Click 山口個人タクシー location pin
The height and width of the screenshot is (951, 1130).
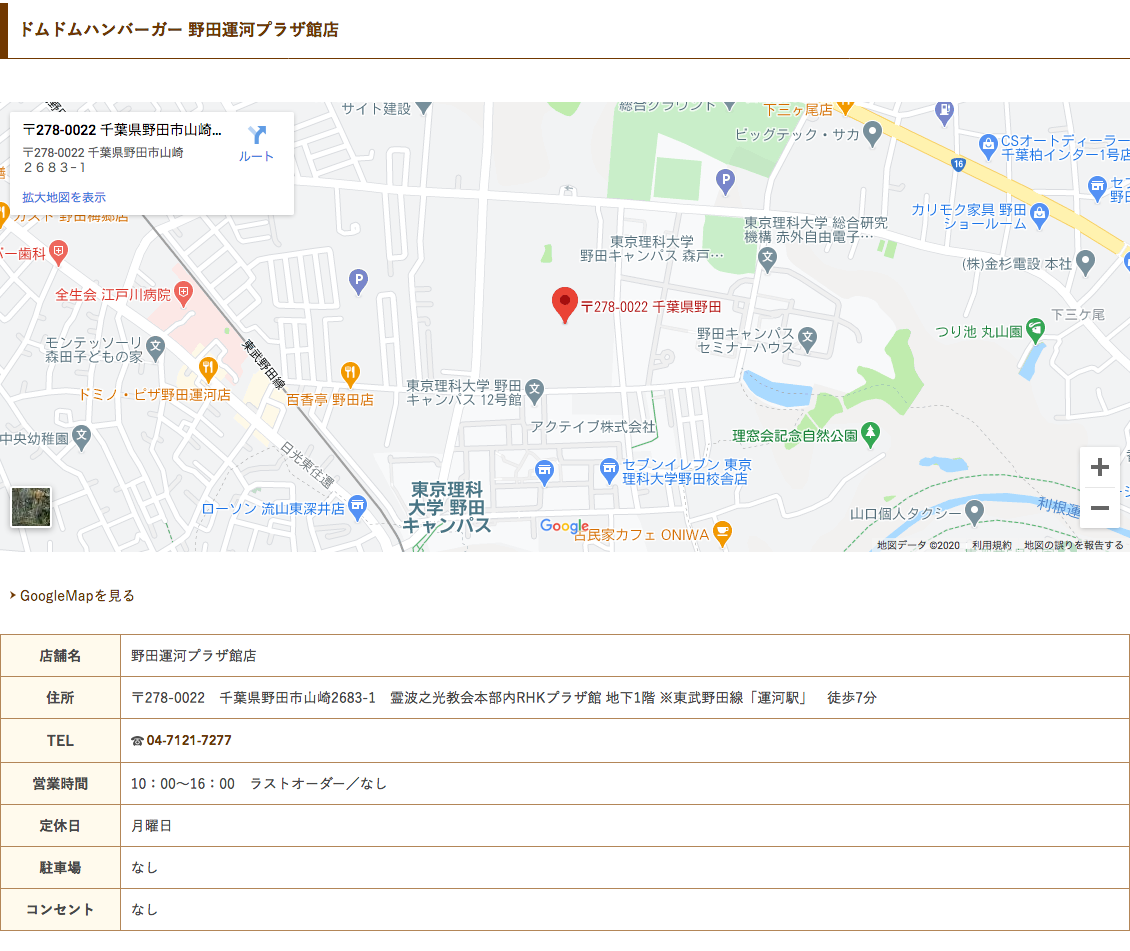(974, 512)
